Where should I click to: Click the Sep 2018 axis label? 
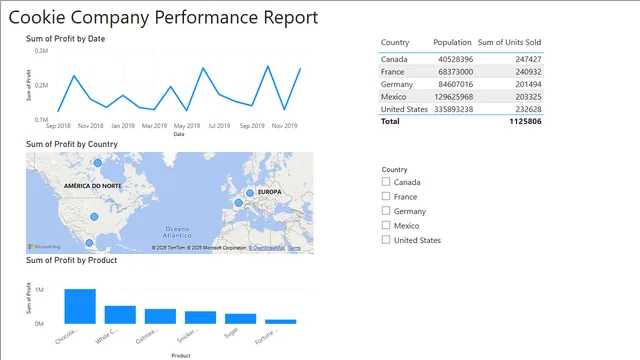(58, 126)
